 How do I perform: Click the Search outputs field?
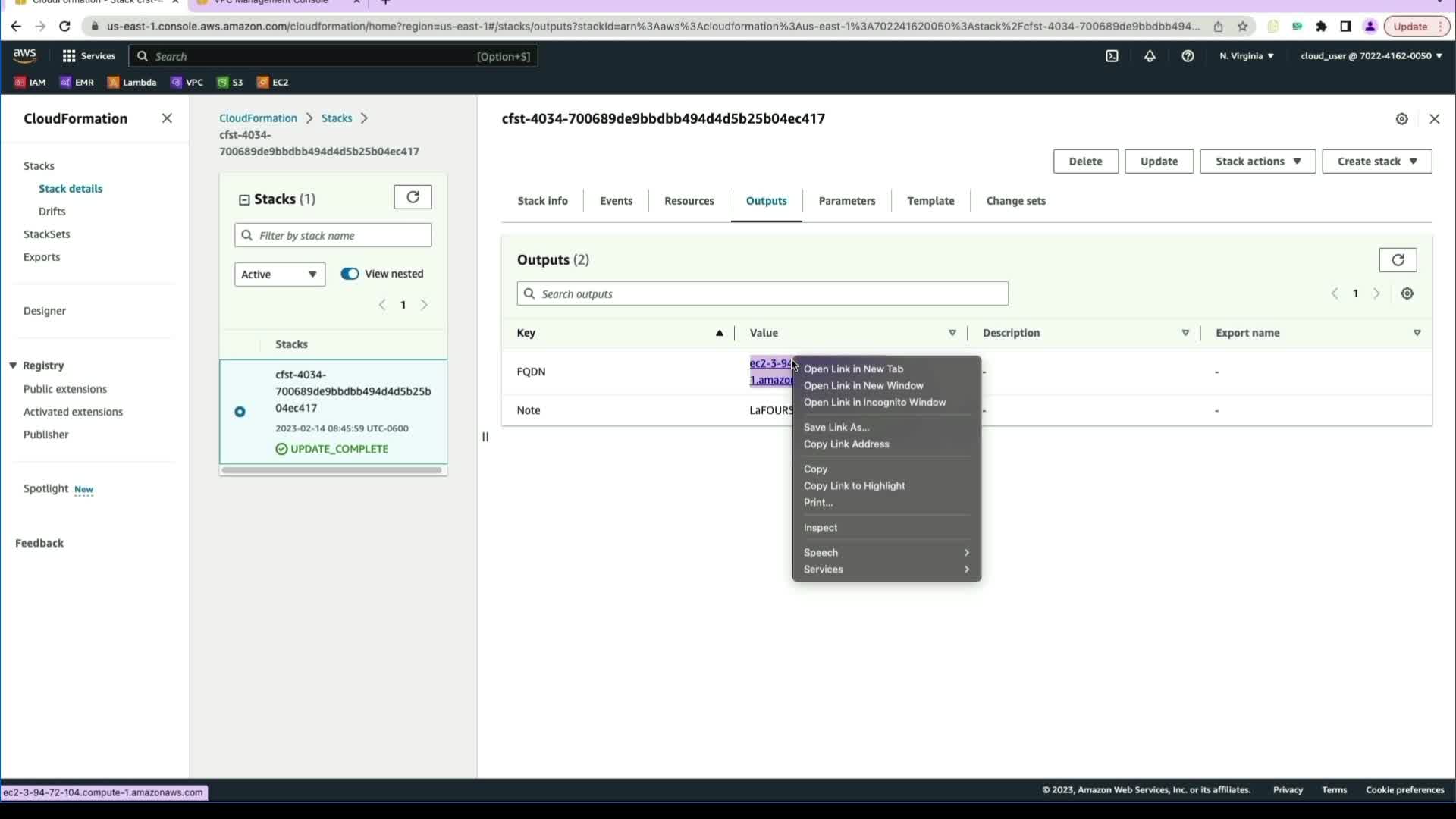762,294
